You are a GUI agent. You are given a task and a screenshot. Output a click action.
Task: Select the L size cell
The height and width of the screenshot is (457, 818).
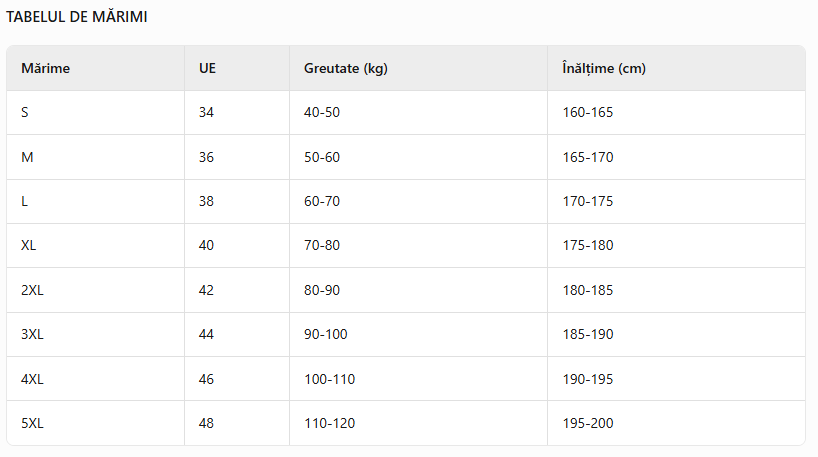(x=25, y=201)
